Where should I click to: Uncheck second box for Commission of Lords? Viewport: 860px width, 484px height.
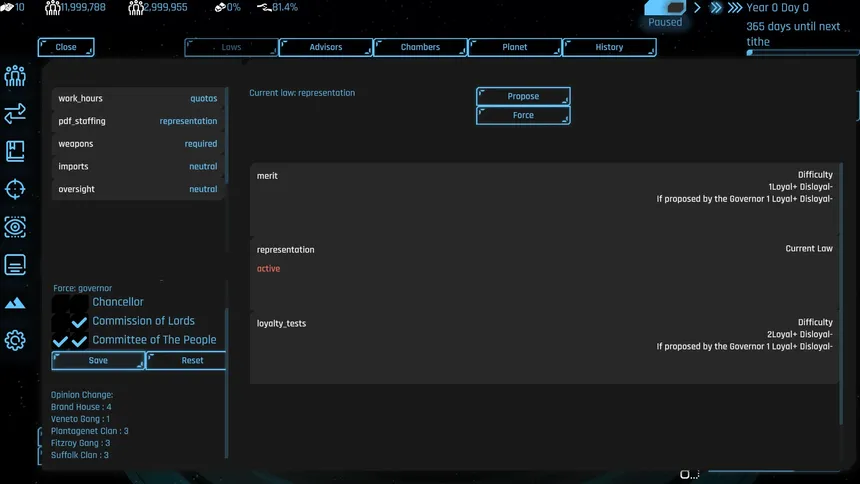tap(80, 322)
